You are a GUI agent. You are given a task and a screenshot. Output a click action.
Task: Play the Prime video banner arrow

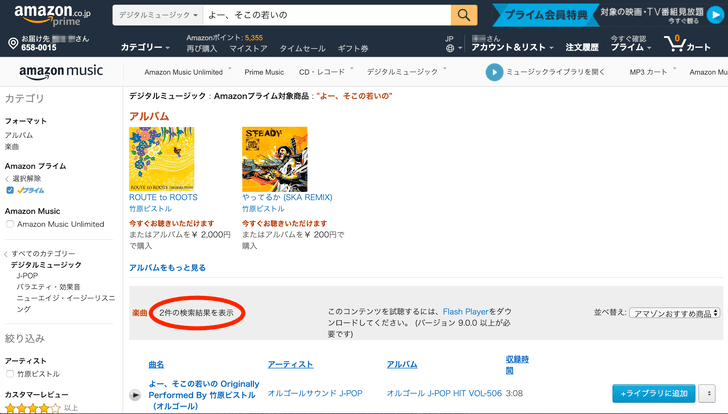715,15
